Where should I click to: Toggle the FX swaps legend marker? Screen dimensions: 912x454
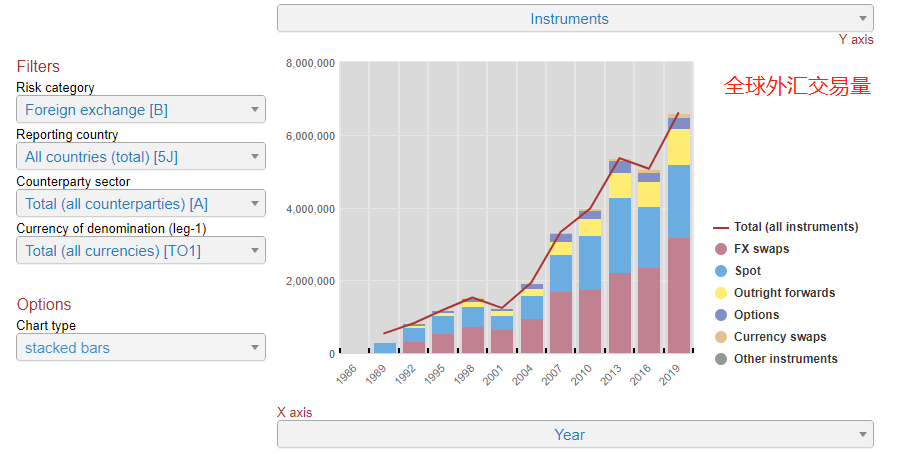pos(720,249)
